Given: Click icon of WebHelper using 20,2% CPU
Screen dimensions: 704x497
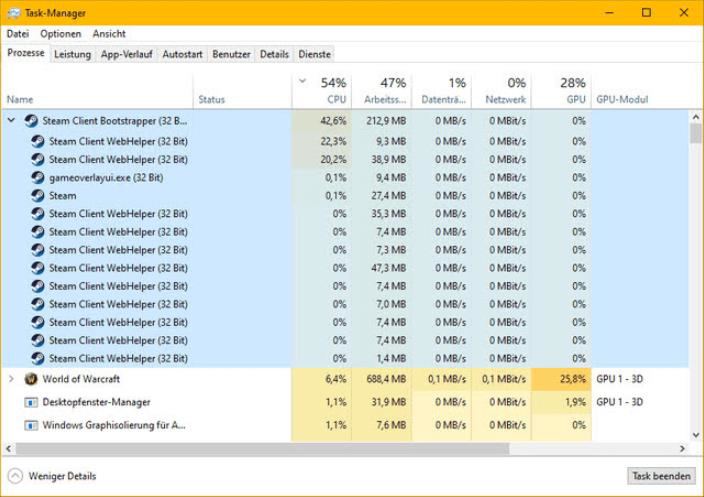Looking at the screenshot, I should (38, 159).
